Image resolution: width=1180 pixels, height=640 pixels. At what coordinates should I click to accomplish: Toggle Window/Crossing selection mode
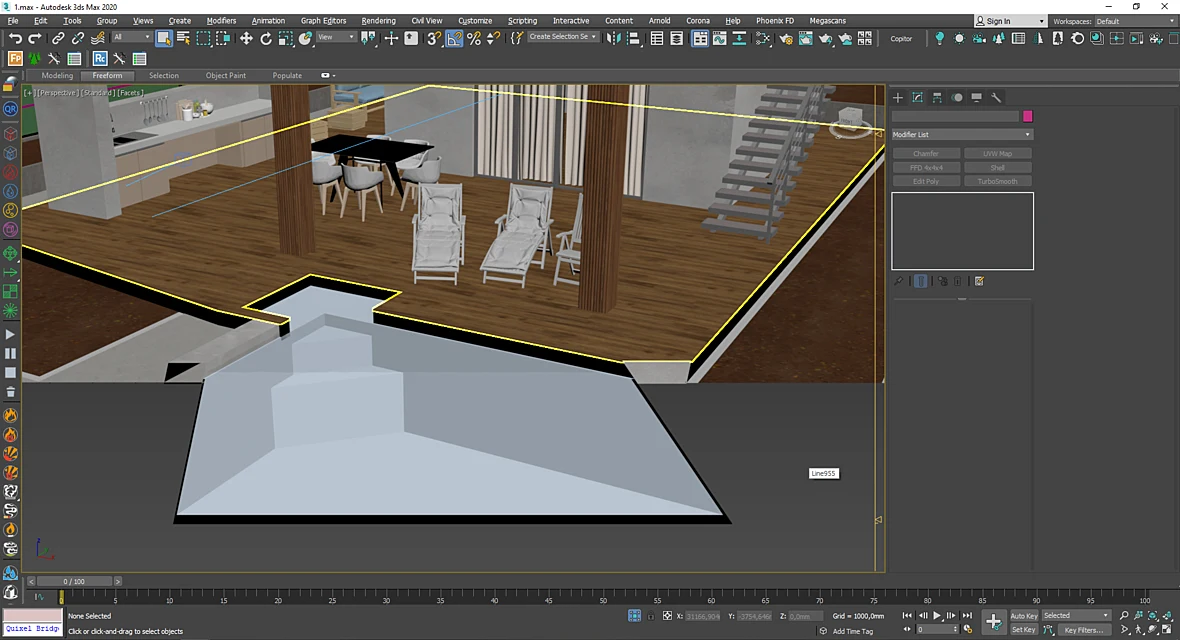223,38
